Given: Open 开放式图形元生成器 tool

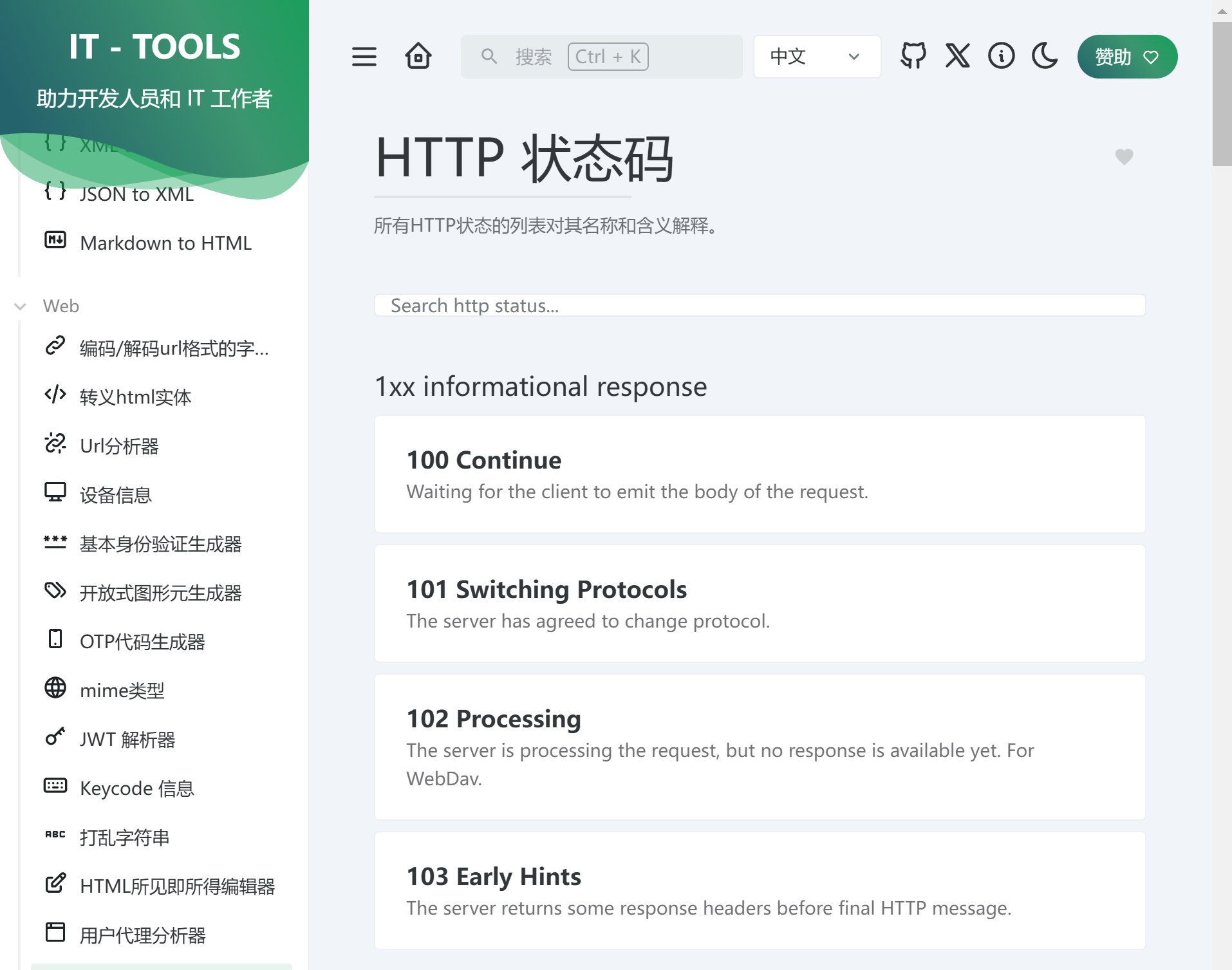Looking at the screenshot, I should pyautogui.click(x=161, y=593).
